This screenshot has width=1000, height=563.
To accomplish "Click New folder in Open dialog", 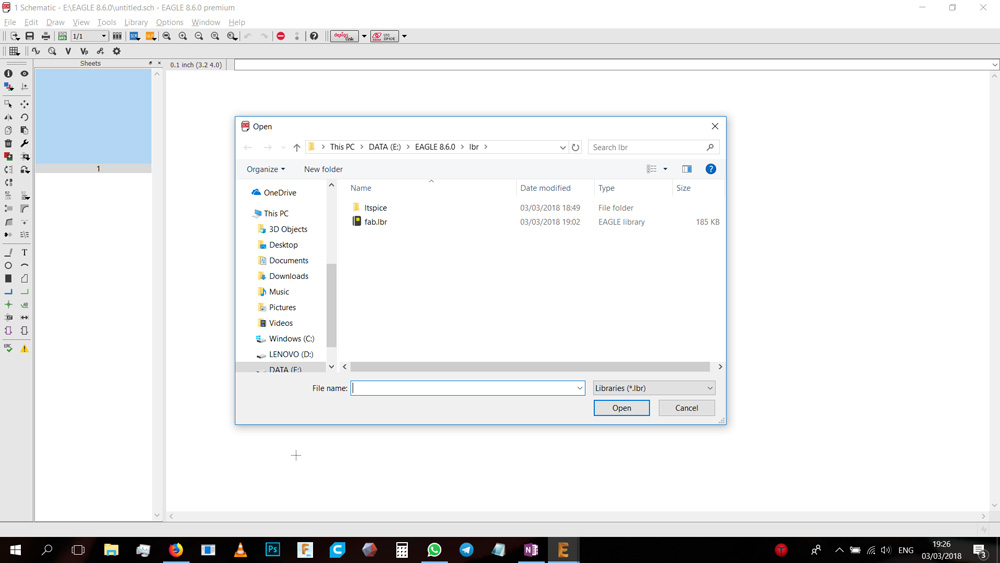I will coord(323,169).
